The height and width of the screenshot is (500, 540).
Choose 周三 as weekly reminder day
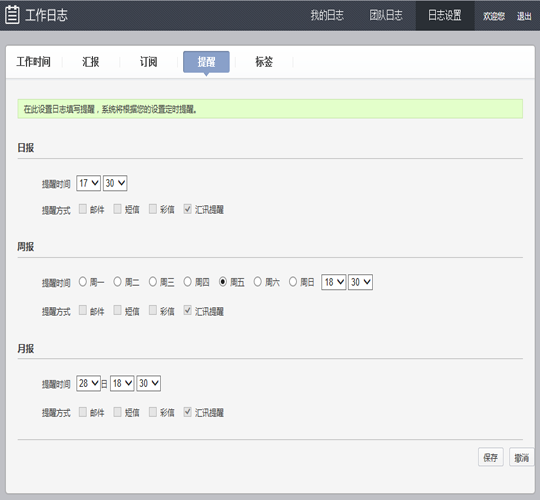click(153, 282)
